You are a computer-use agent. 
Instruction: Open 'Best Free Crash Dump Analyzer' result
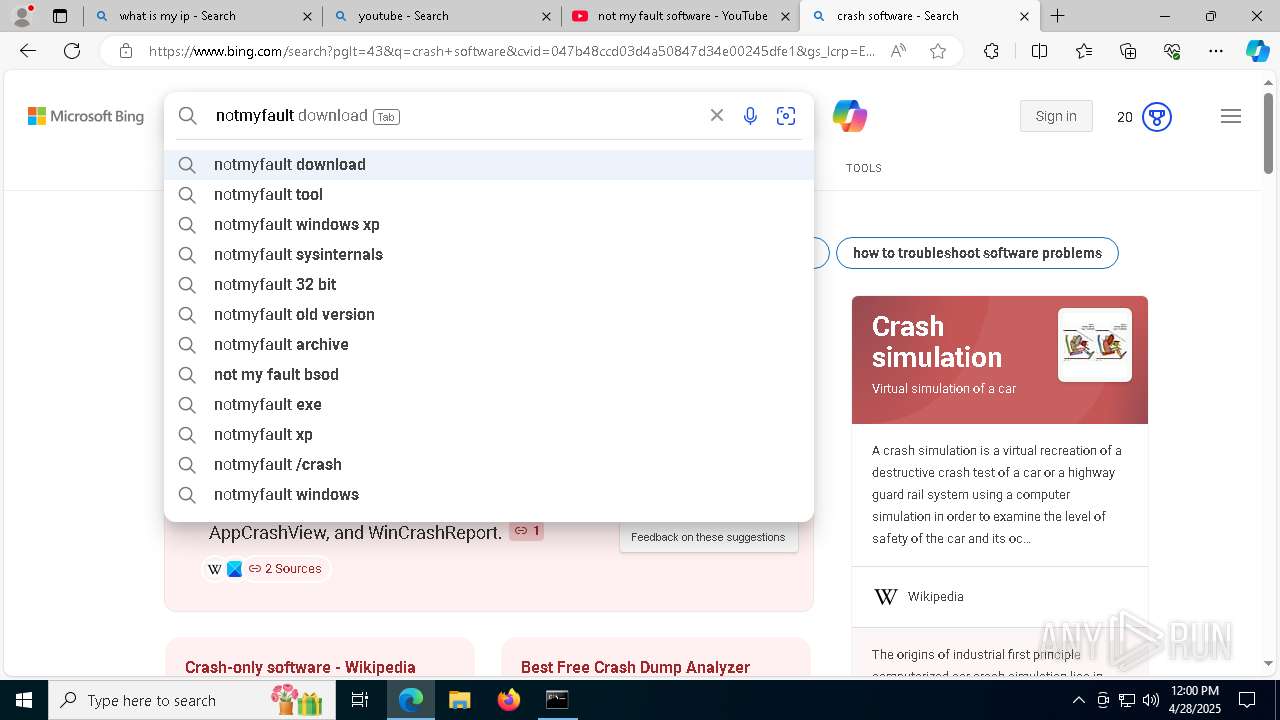[x=635, y=667]
